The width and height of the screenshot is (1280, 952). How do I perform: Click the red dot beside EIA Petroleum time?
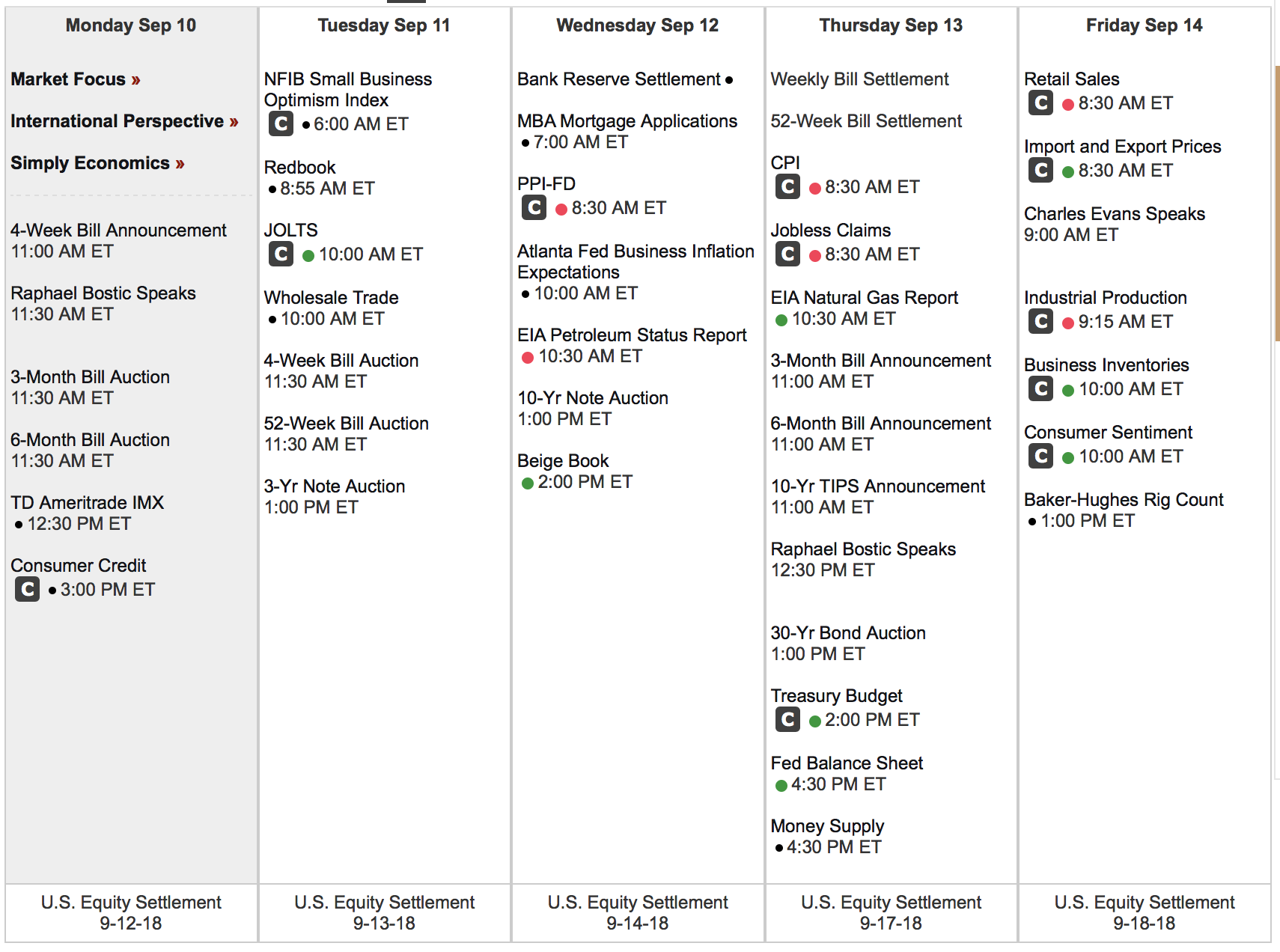click(528, 358)
